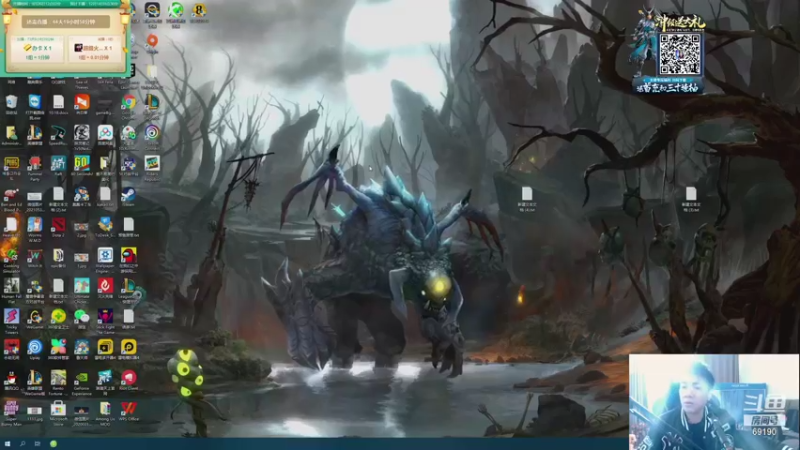
Task: Open the ToDesk remote desktop icon
Action: pos(105,224)
